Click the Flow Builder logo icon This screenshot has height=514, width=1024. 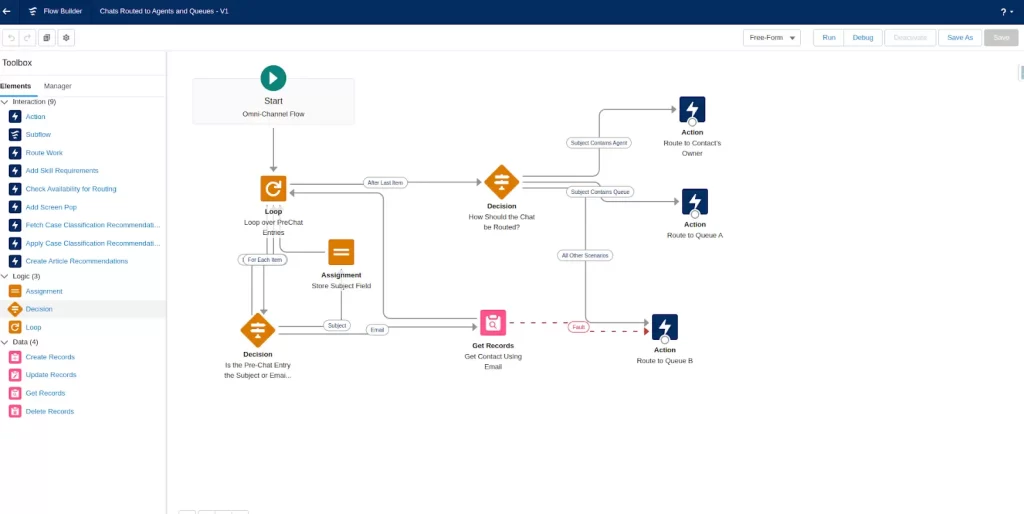(33, 11)
